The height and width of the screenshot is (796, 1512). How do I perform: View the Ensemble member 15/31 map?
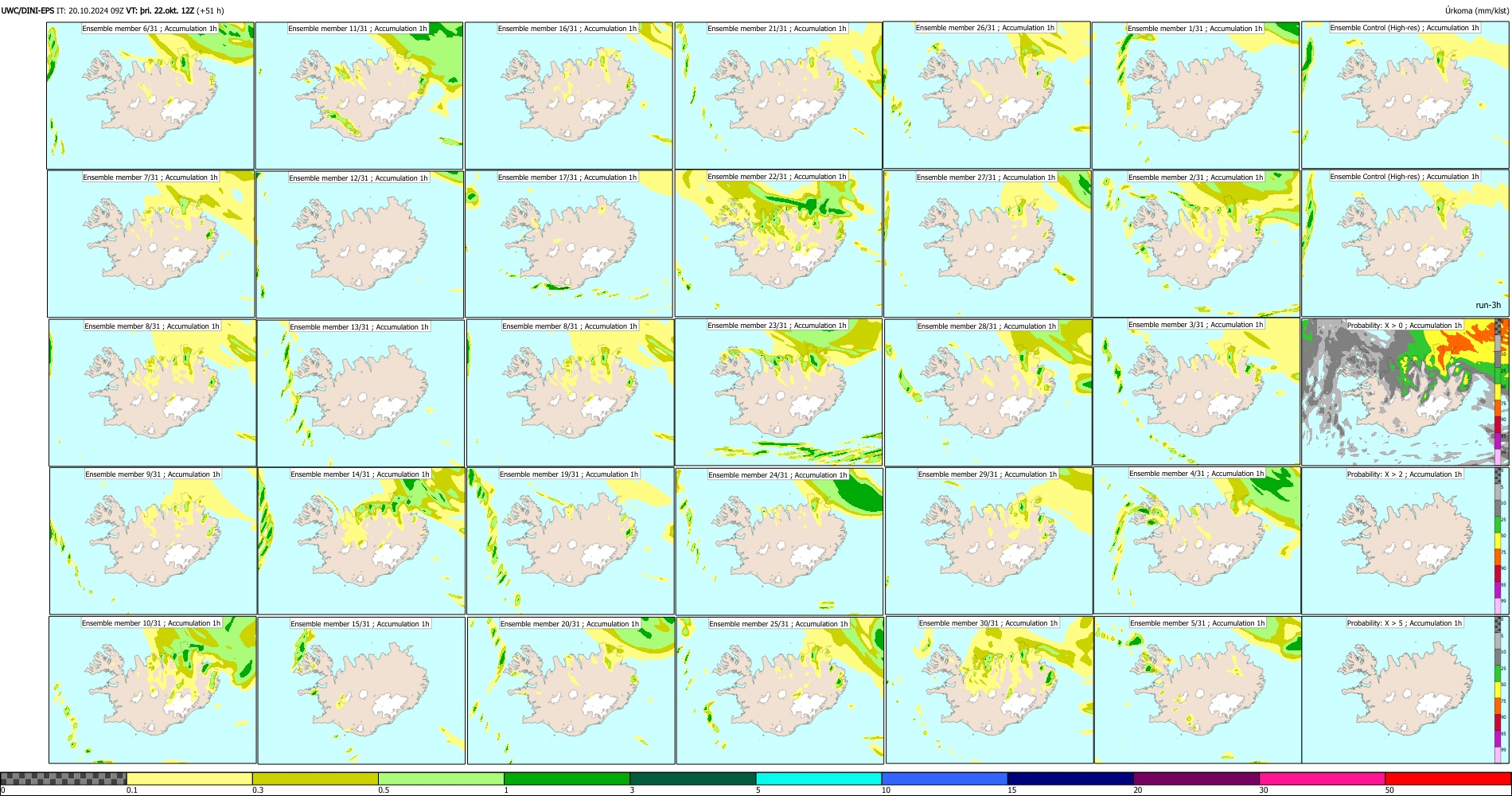pyautogui.click(x=361, y=690)
